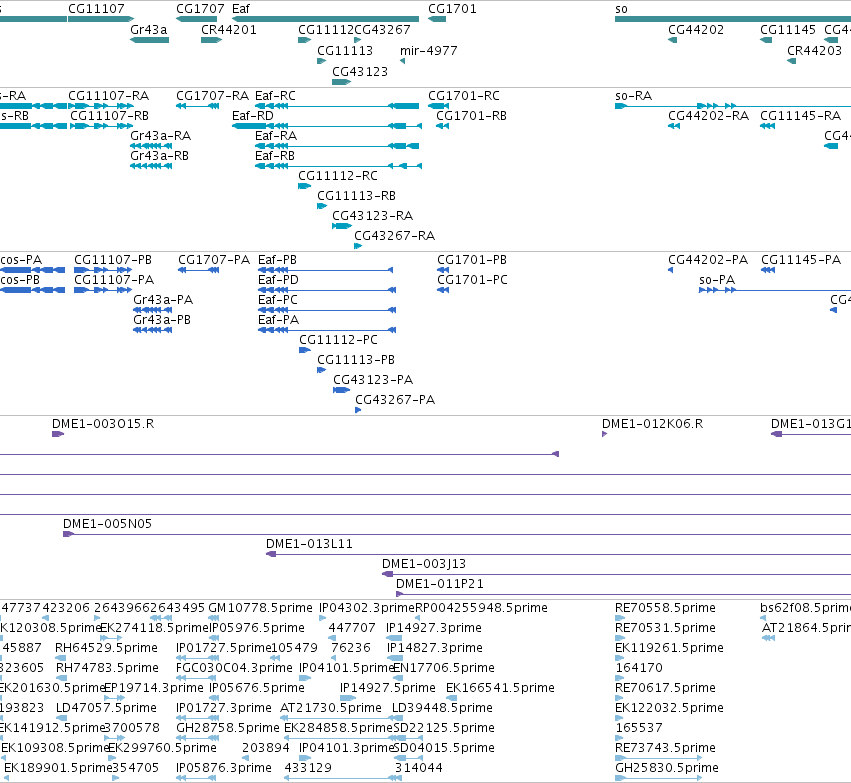Click protein Eaf-PA
The width and height of the screenshot is (851, 783).
click(278, 320)
